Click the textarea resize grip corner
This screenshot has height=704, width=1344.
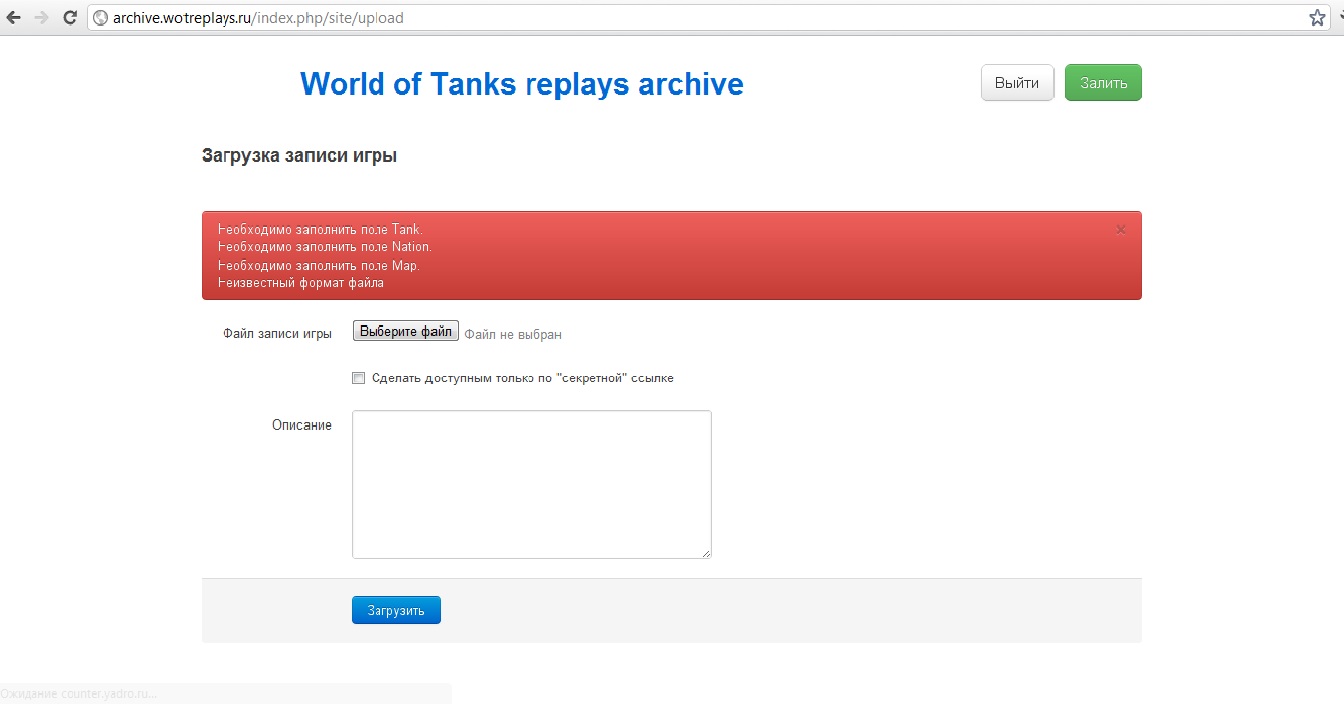(706, 553)
